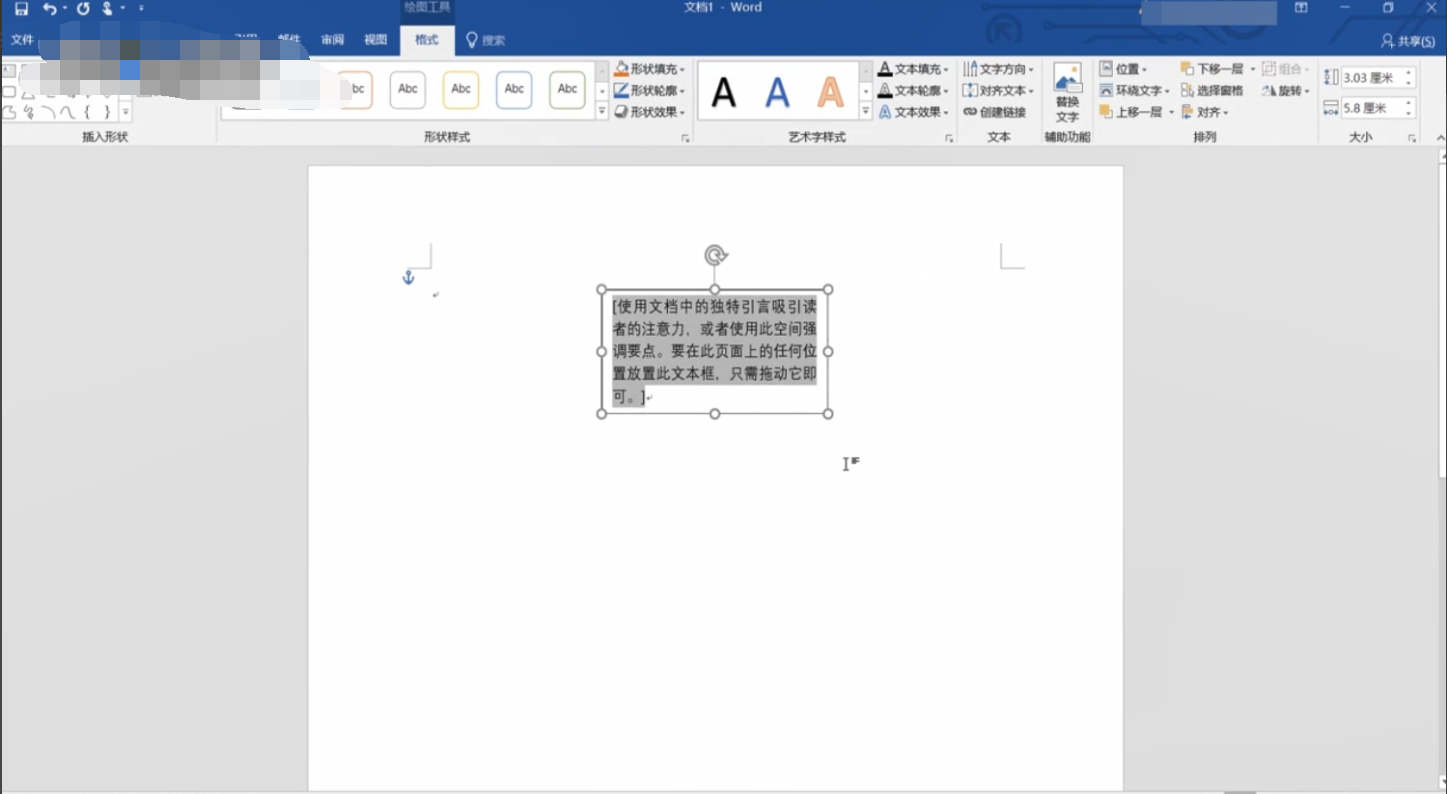Click the 共享 share button
The width and height of the screenshot is (1447, 794).
1407,41
